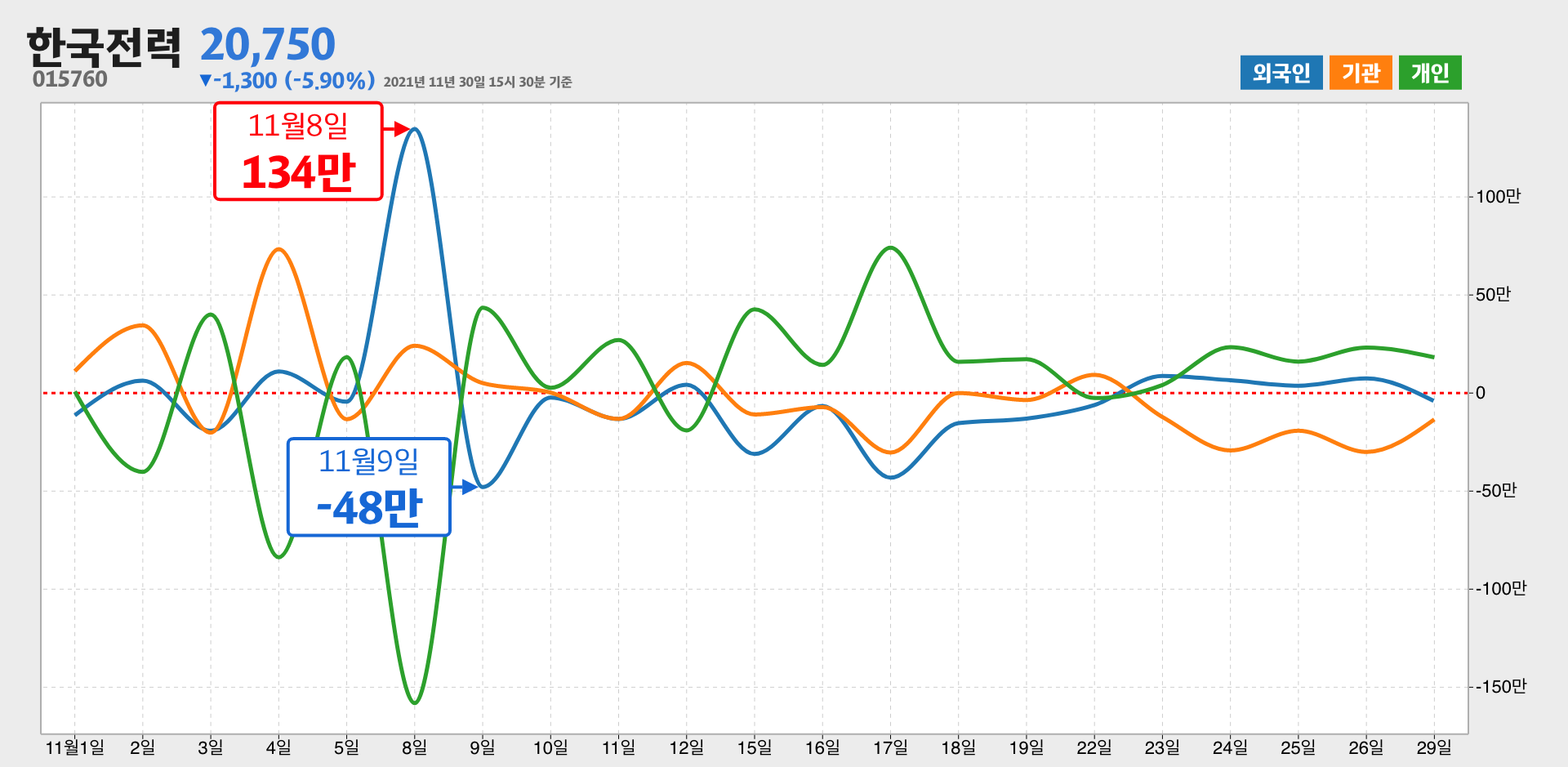Click the 18일 x-axis label

click(x=958, y=747)
